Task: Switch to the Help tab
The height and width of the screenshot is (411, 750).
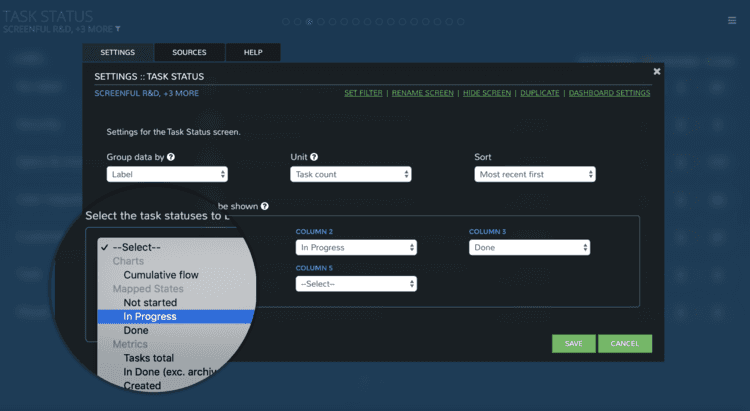Action: (x=253, y=52)
